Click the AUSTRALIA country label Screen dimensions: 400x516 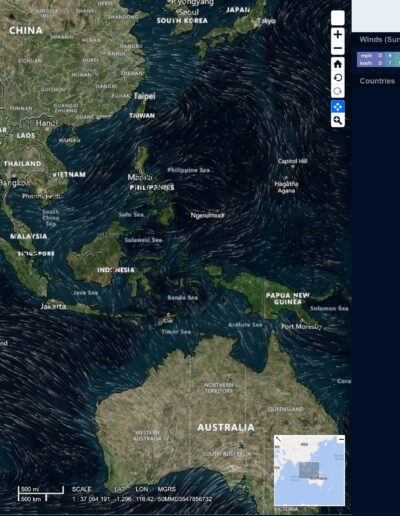[226, 428]
